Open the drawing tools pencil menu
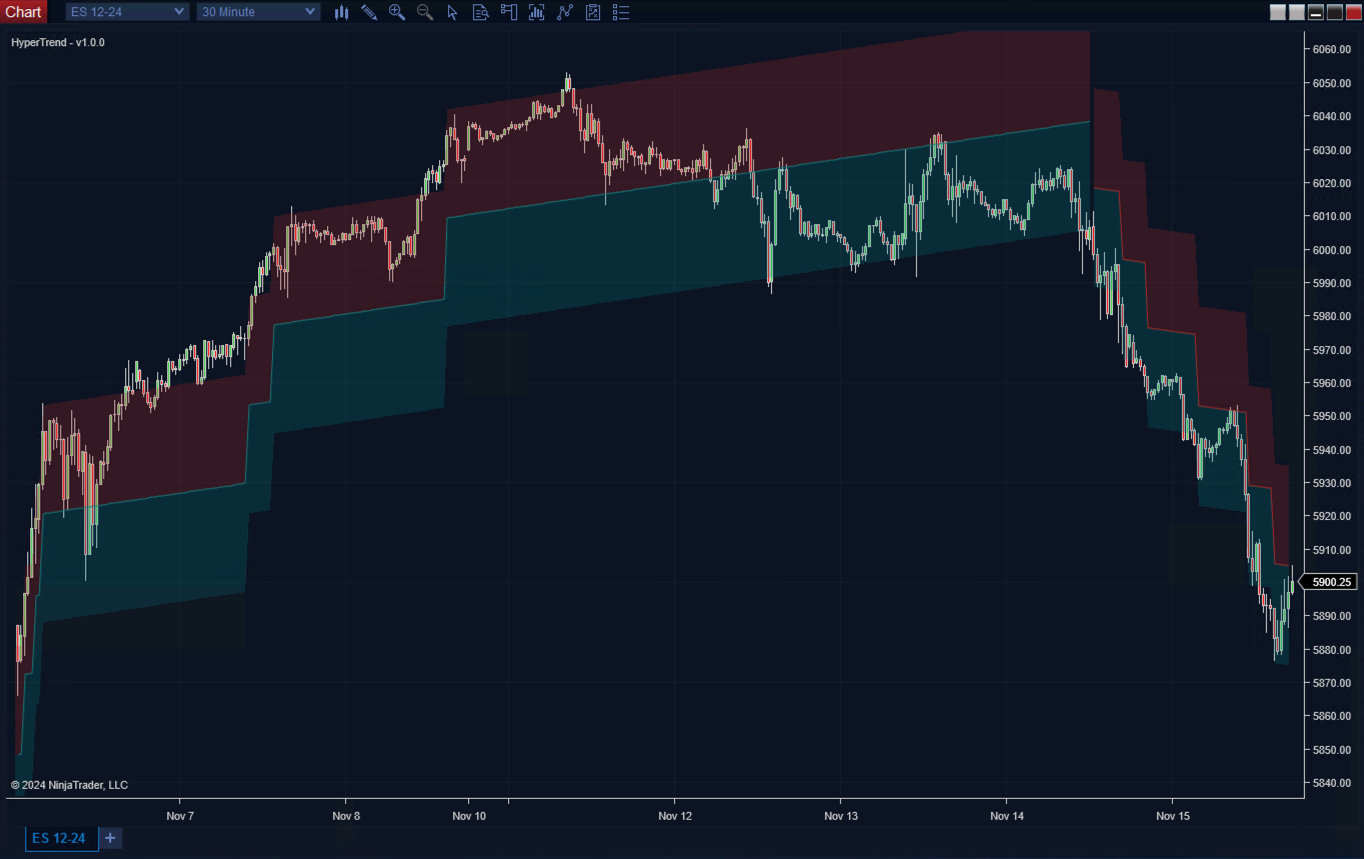This screenshot has width=1364, height=859. pos(369,12)
